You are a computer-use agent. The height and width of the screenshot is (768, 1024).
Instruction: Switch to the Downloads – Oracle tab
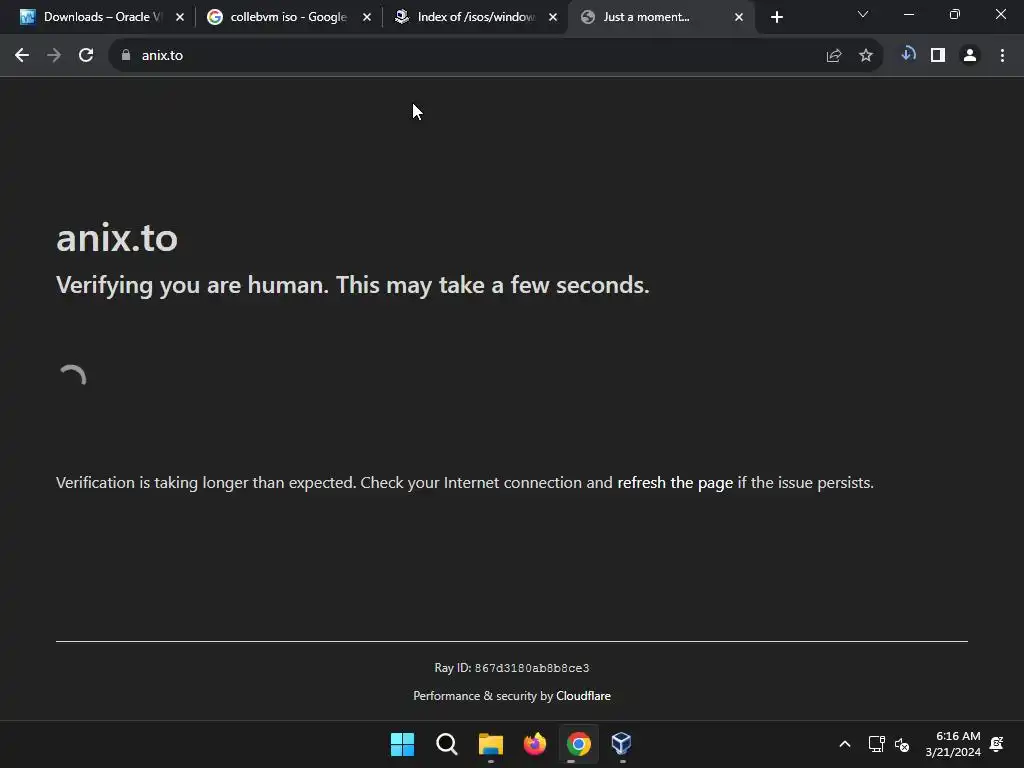point(101,17)
